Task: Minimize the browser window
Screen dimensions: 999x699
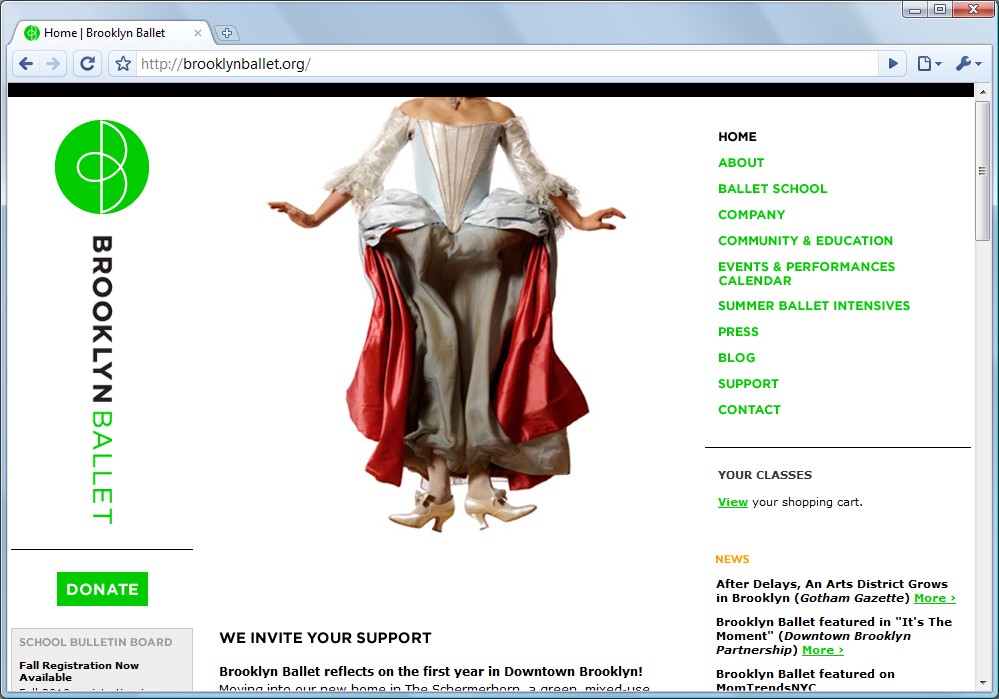Action: coord(915,10)
